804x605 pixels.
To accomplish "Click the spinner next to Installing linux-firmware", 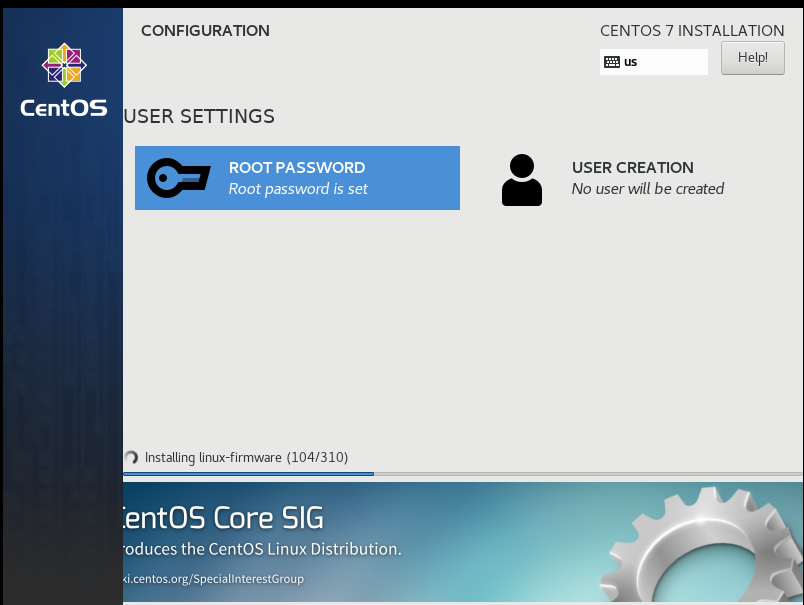I will 131,457.
